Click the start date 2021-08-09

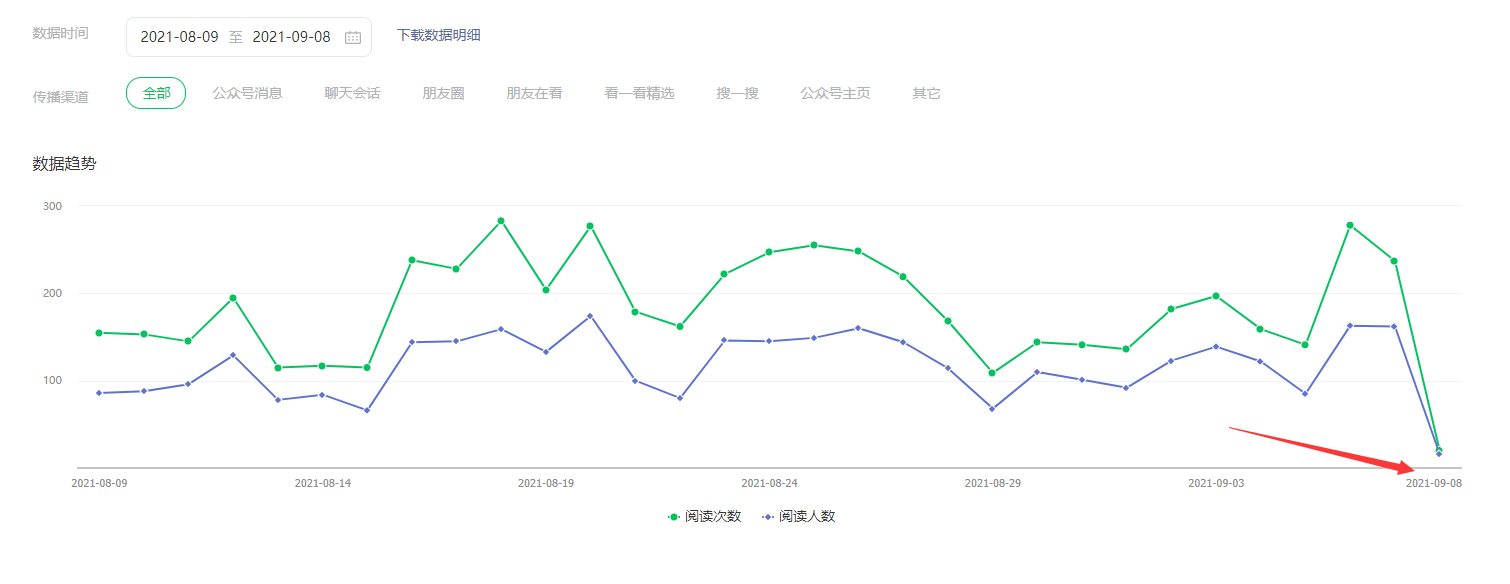click(x=179, y=37)
